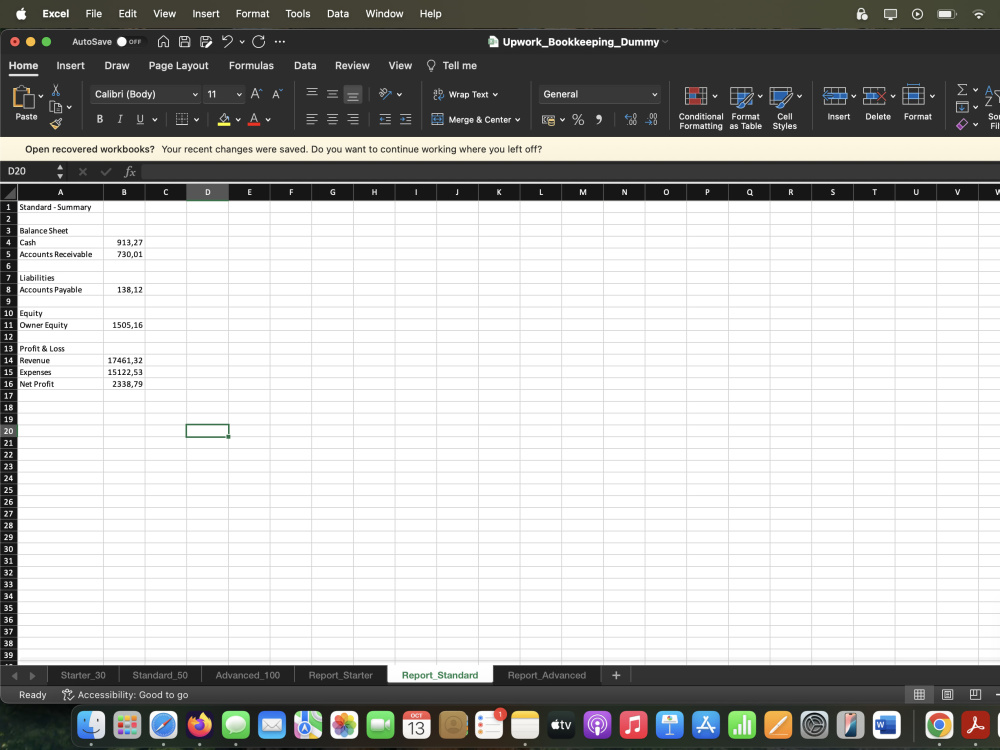1000x750 pixels.
Task: Open the Insert ribbon tab
Action: coord(70,66)
